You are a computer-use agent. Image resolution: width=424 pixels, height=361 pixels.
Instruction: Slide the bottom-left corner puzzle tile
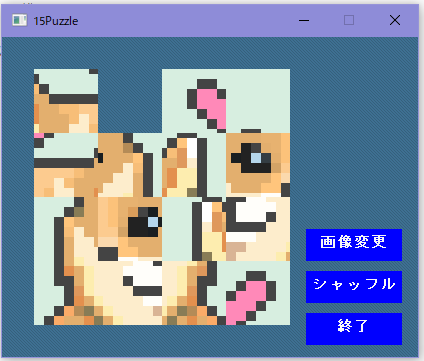pyautogui.click(x=66, y=293)
